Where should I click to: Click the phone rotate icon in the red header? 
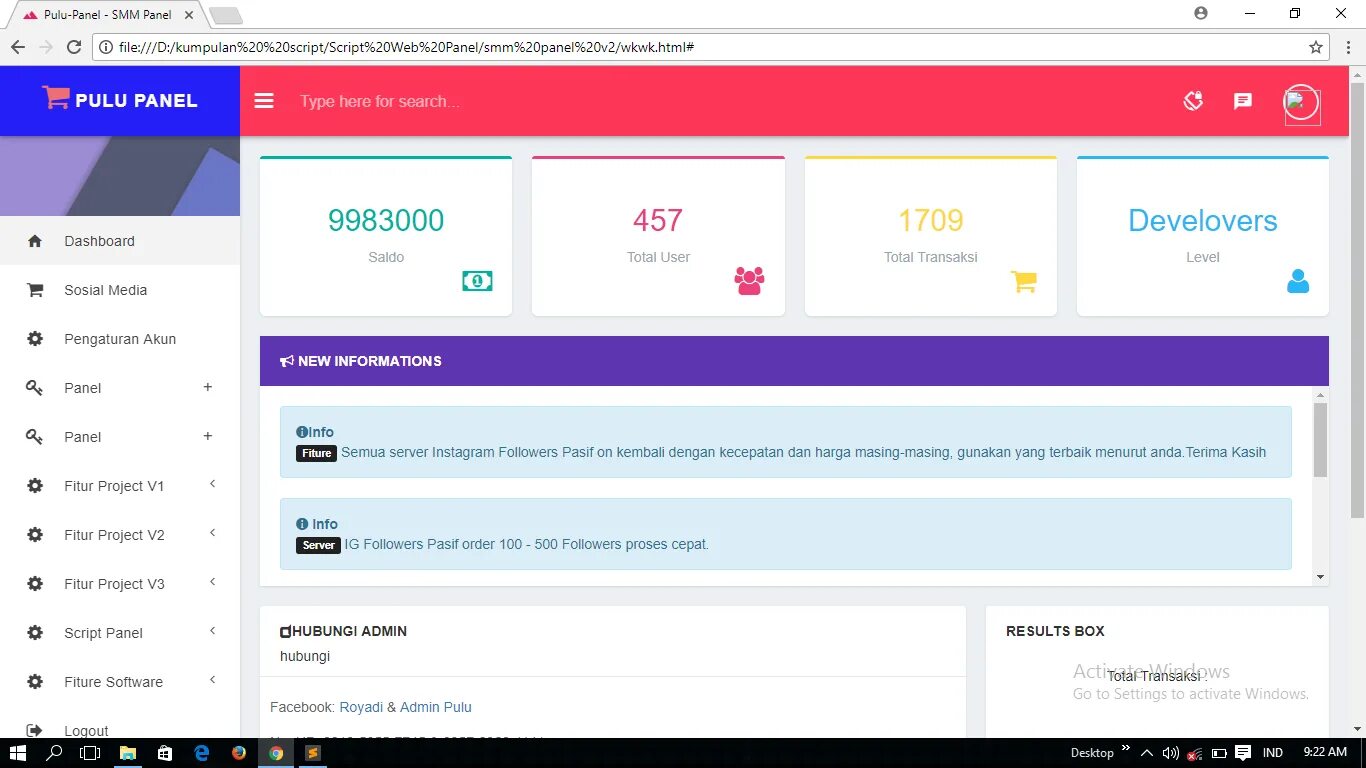1193,101
